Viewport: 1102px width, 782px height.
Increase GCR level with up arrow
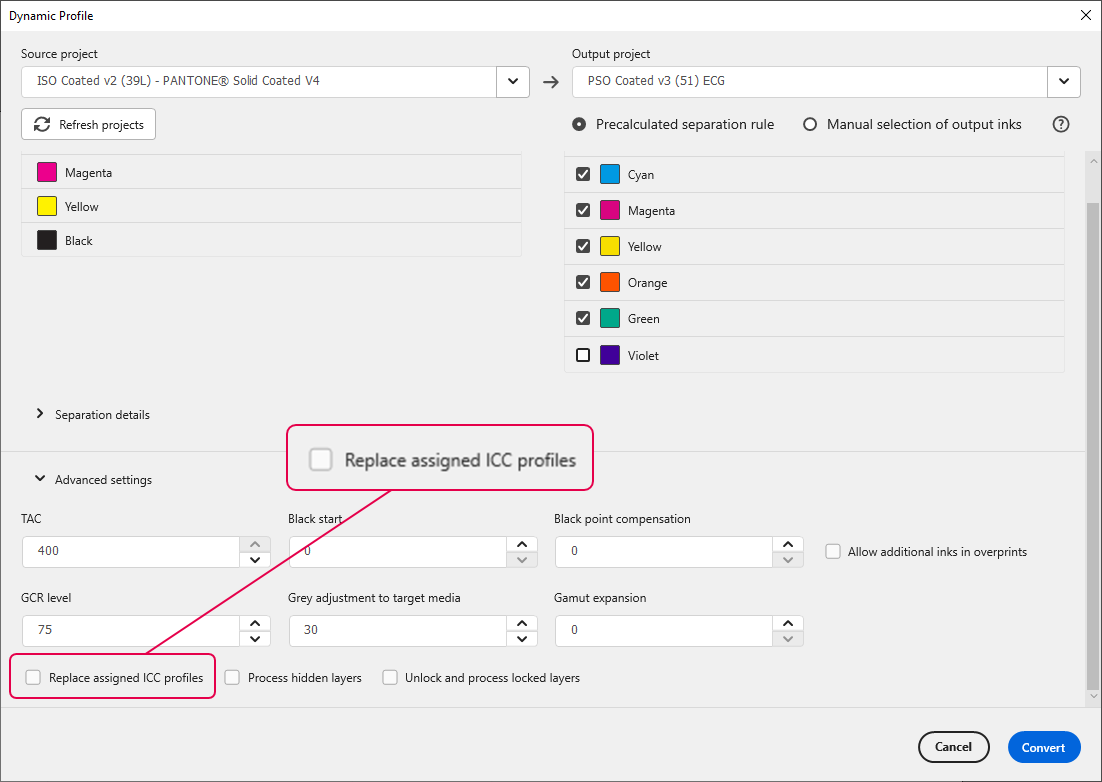click(255, 623)
